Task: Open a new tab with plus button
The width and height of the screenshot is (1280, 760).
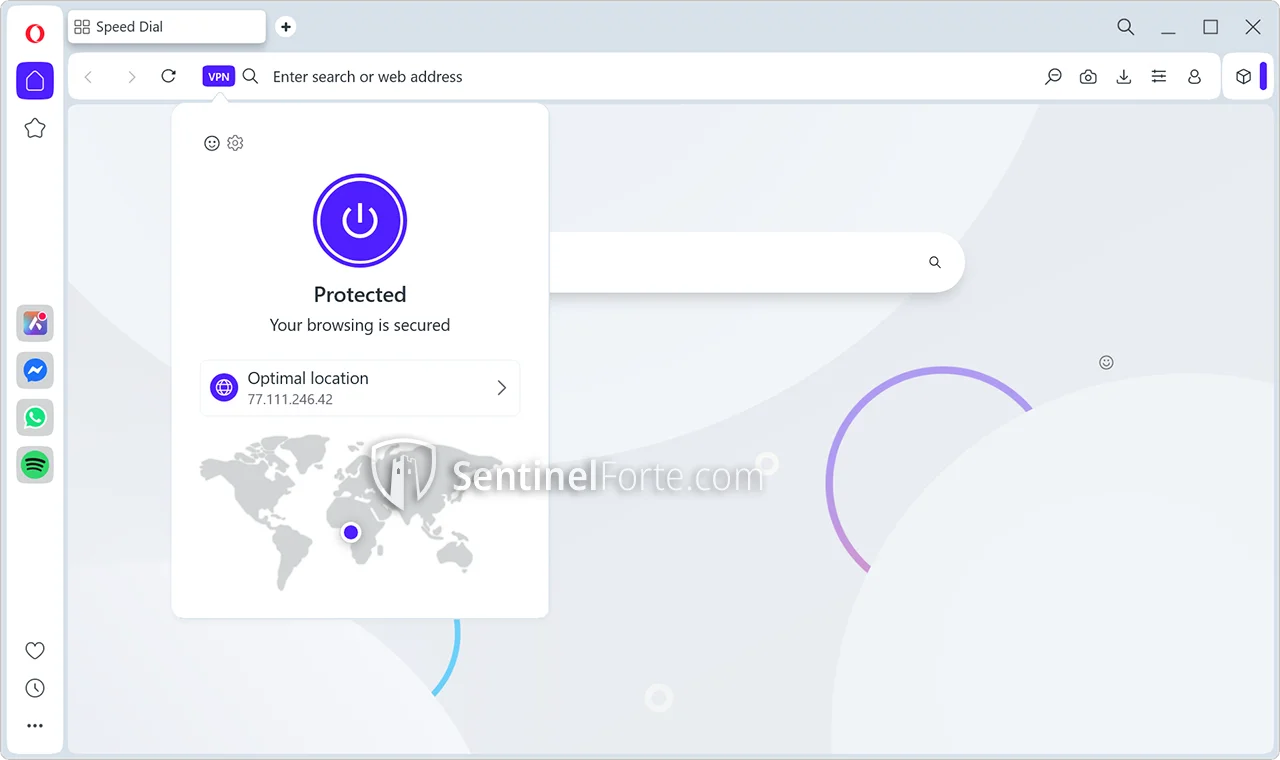Action: [x=286, y=27]
